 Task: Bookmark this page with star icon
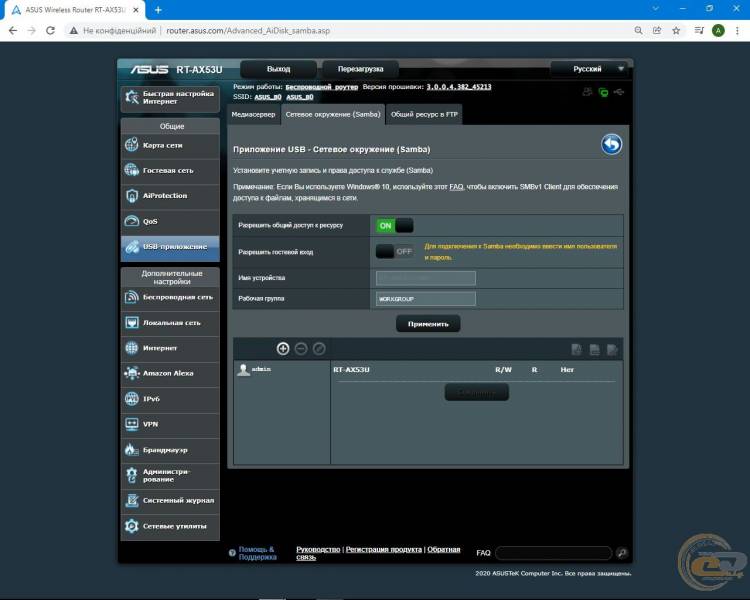[676, 31]
